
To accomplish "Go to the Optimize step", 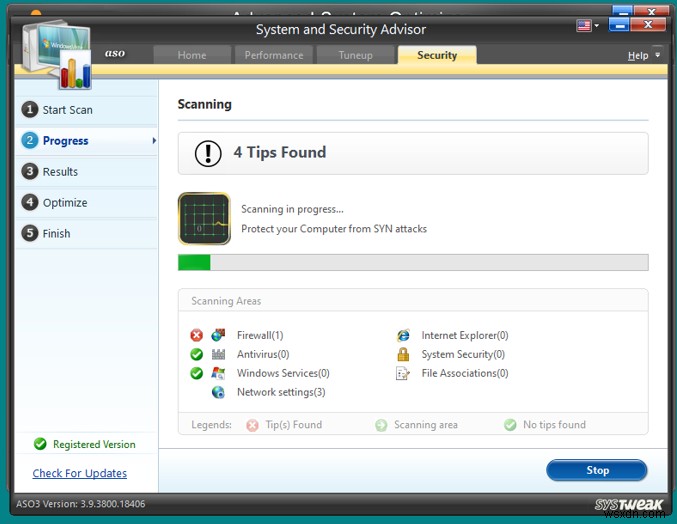I will [86, 202].
